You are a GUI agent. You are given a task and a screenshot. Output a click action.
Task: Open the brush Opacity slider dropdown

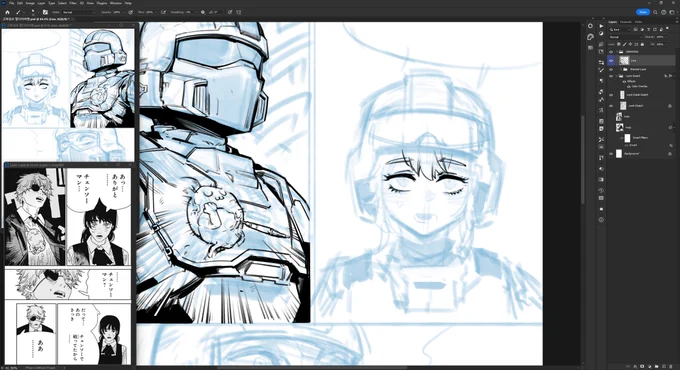pyautogui.click(x=124, y=12)
